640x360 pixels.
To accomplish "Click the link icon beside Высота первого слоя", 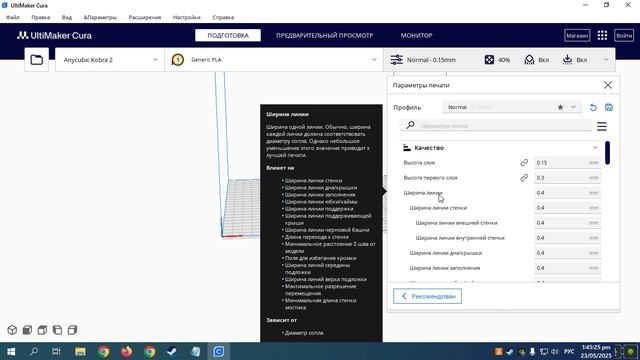I will tap(524, 178).
